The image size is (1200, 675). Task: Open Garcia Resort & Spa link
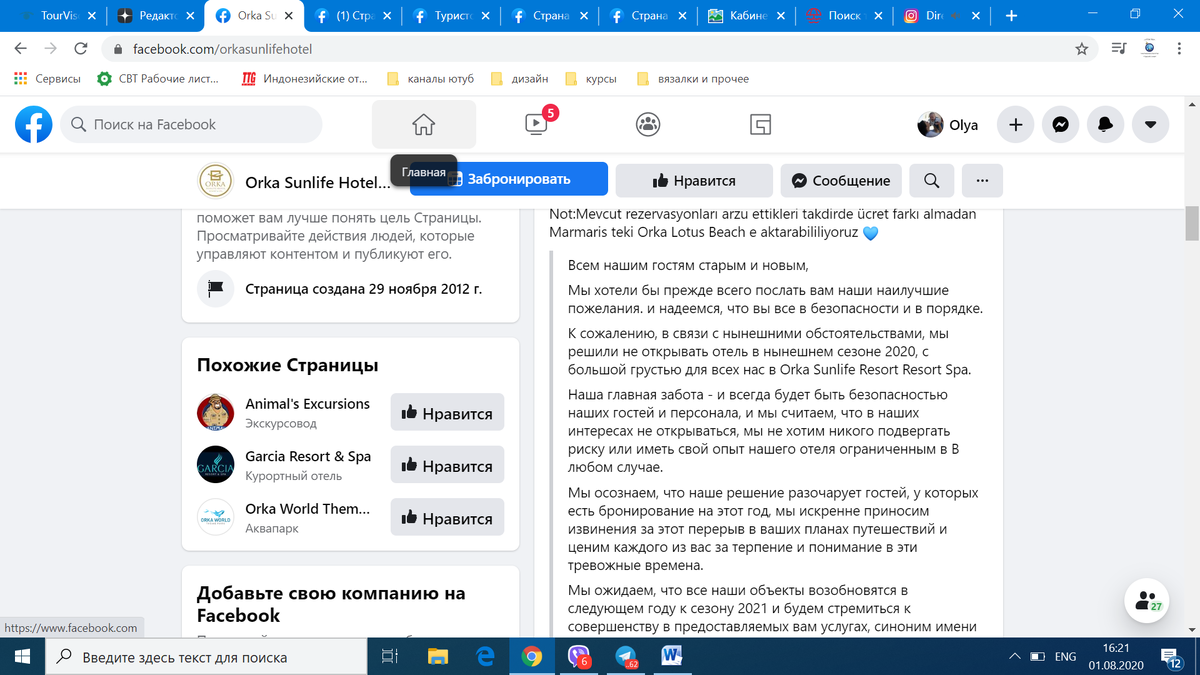[308, 456]
